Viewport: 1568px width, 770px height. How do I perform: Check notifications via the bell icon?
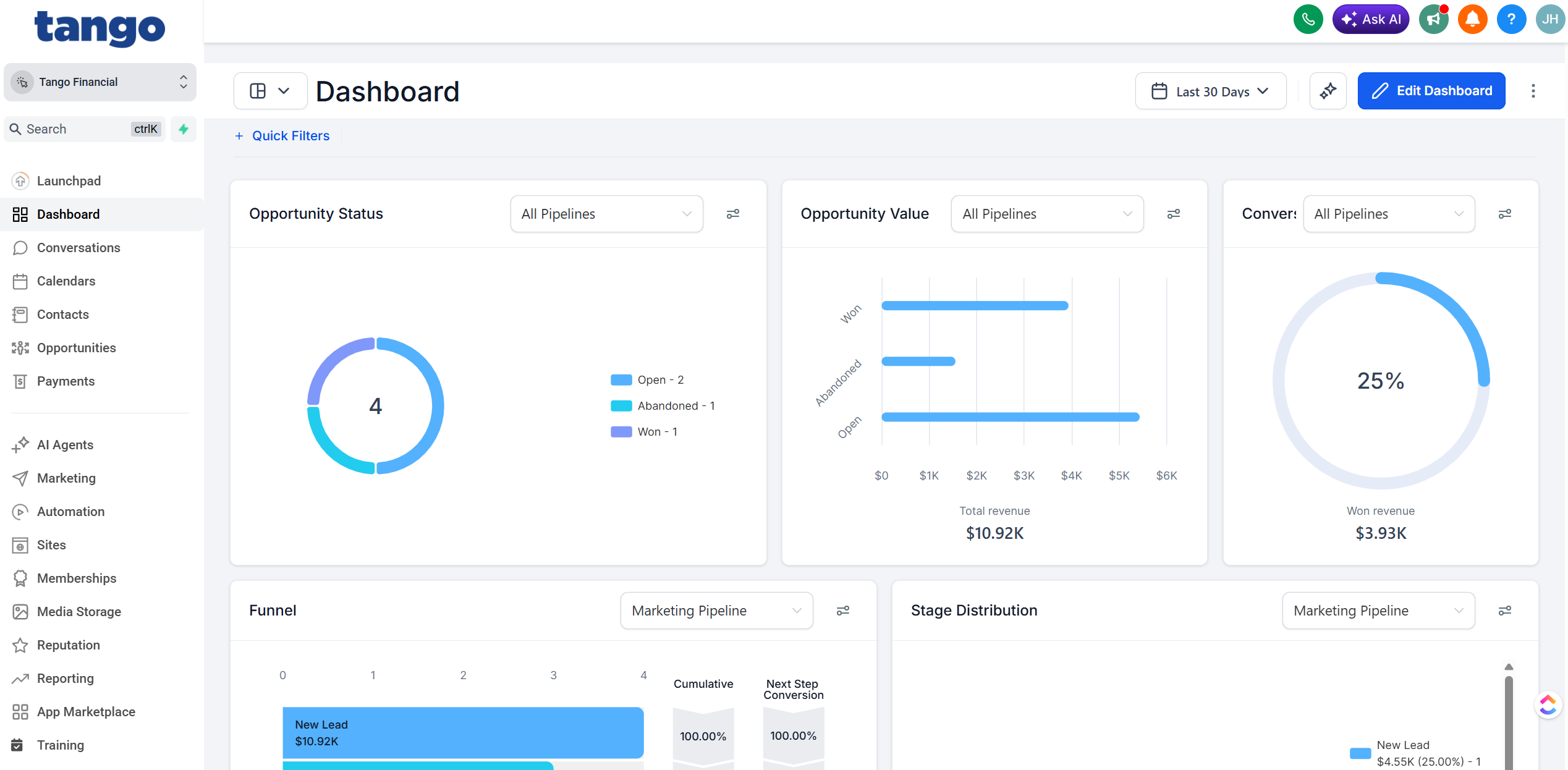pos(1472,19)
